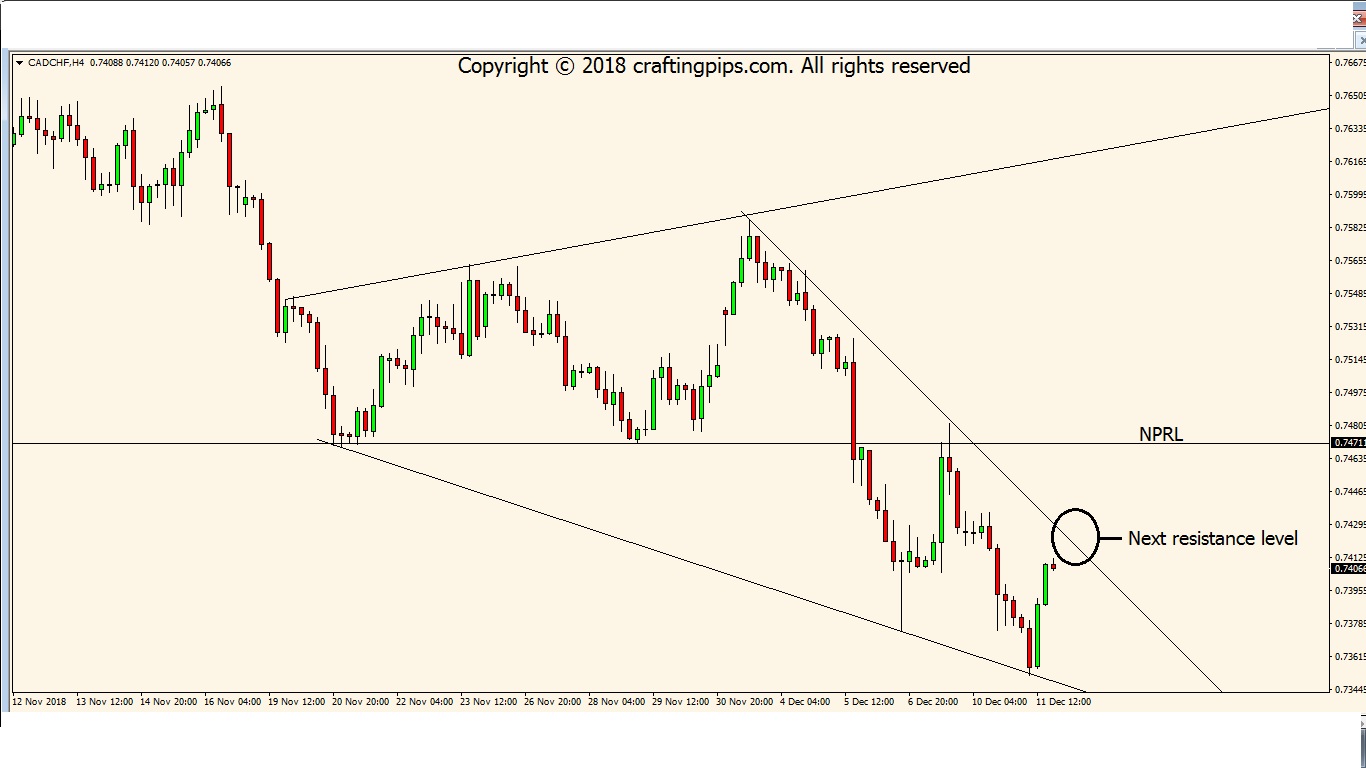Image resolution: width=1366 pixels, height=768 pixels.
Task: Click the 0.7650 price axis label
Action: [x=1350, y=96]
